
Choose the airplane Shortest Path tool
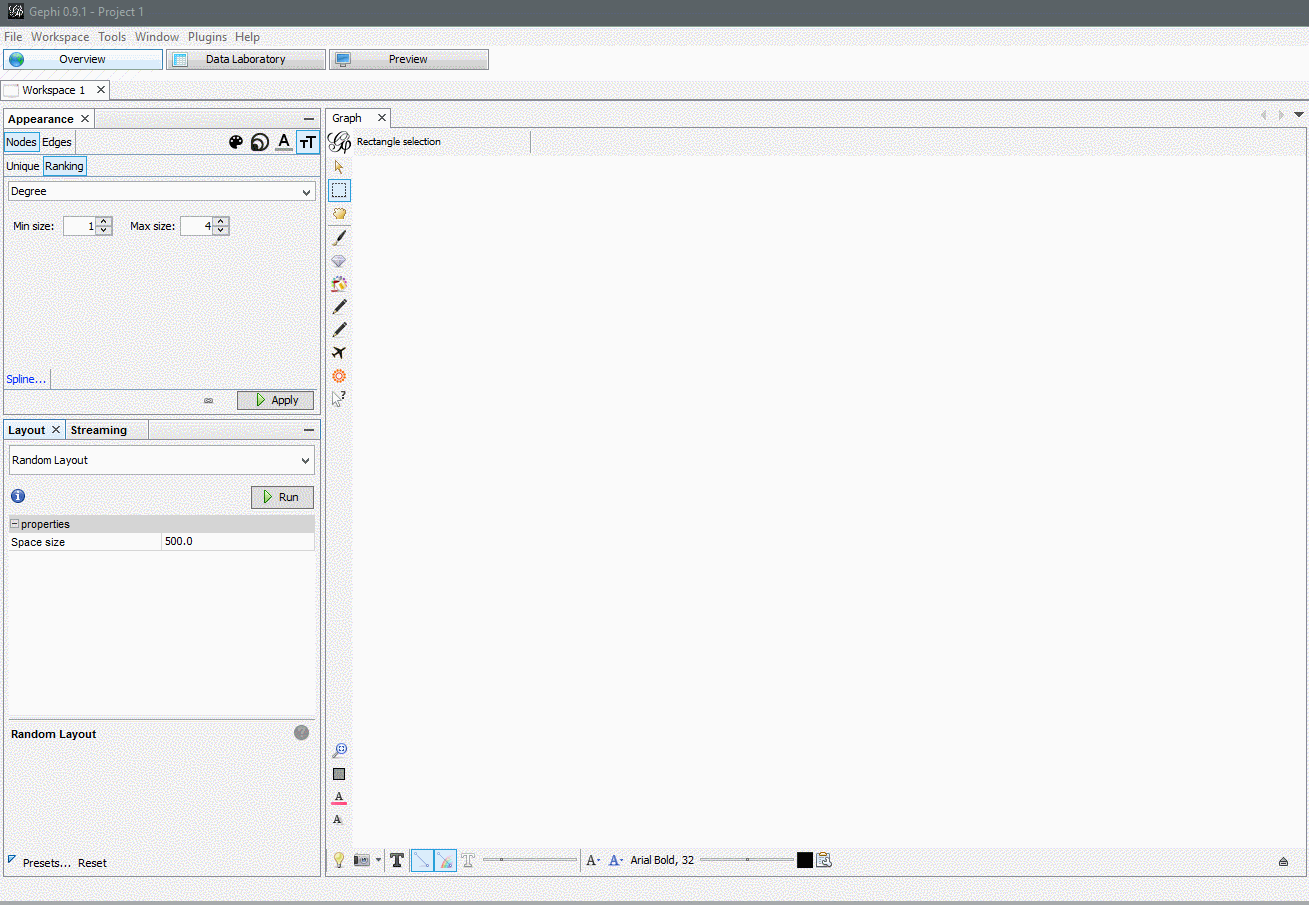[x=339, y=353]
